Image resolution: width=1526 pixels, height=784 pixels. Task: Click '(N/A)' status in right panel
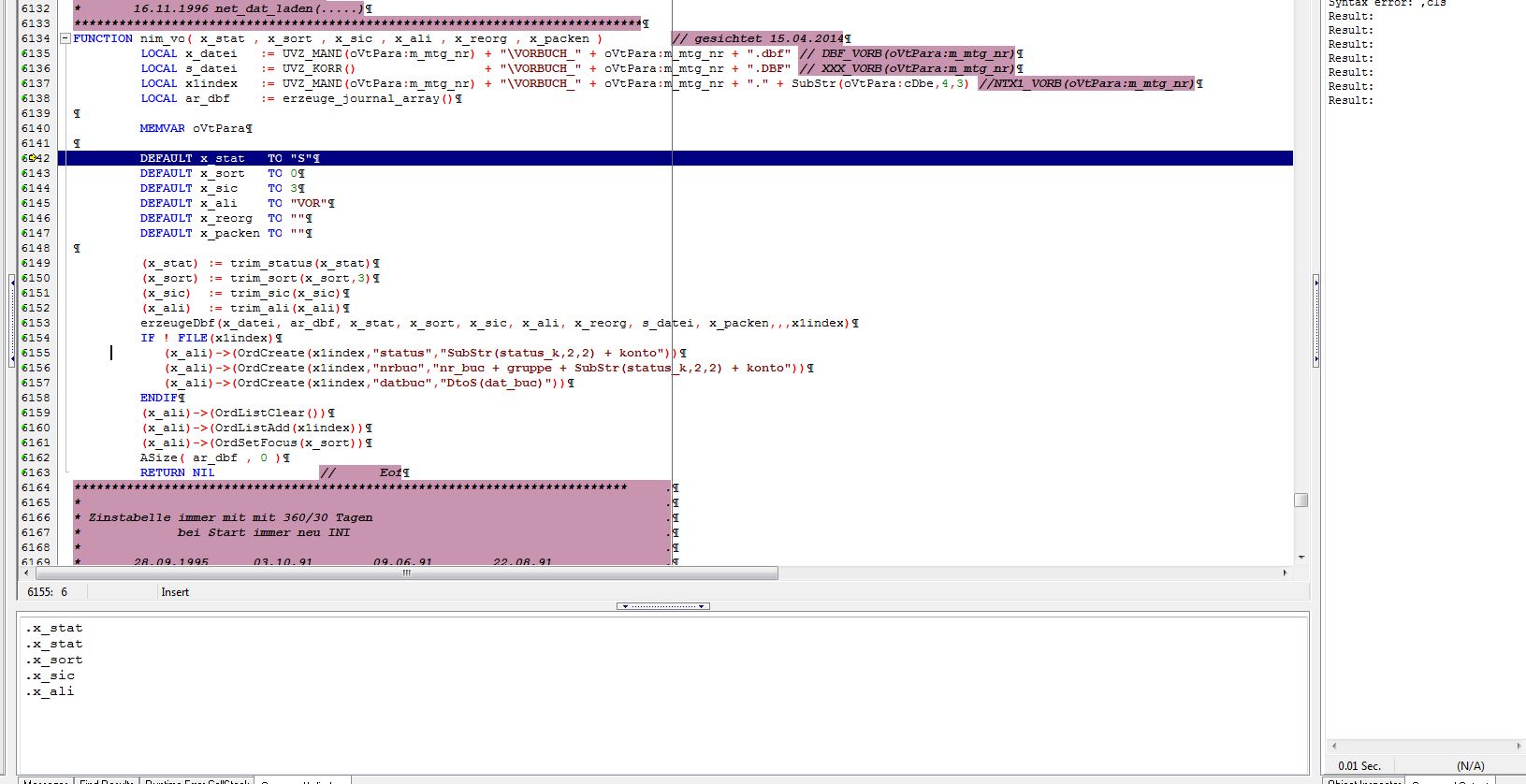tap(1471, 765)
